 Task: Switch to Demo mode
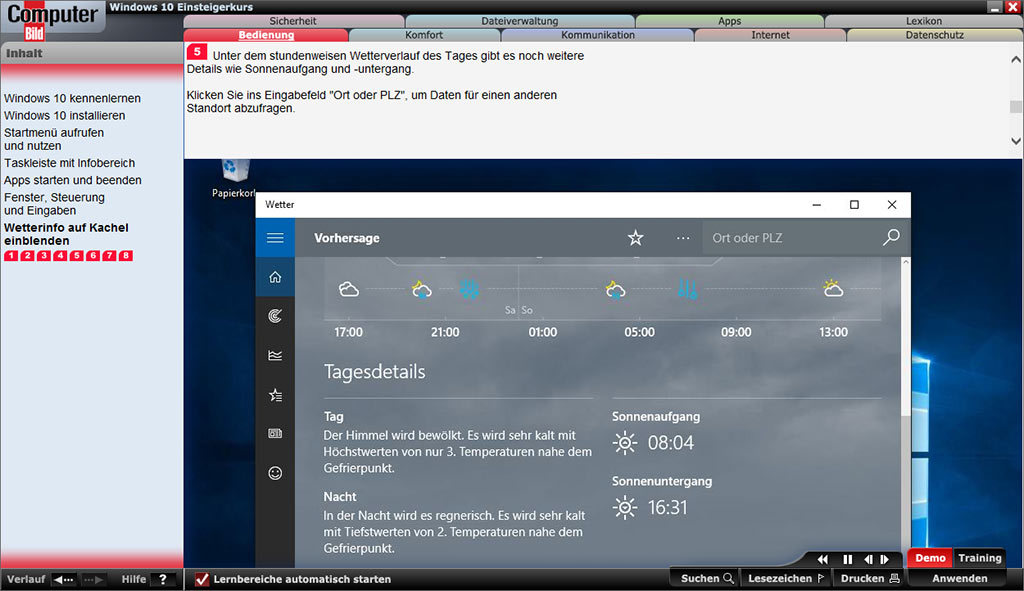click(x=930, y=558)
